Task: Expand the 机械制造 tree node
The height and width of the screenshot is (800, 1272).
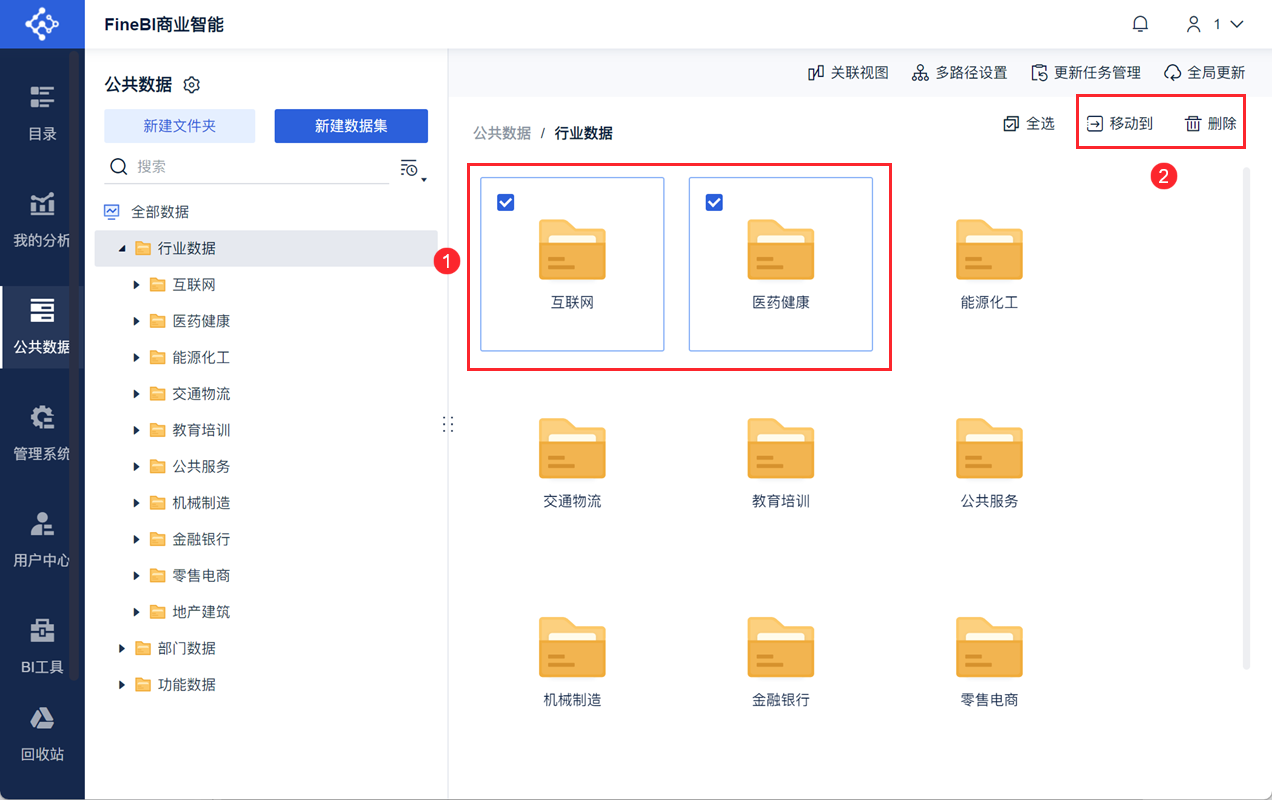Action: [x=137, y=503]
